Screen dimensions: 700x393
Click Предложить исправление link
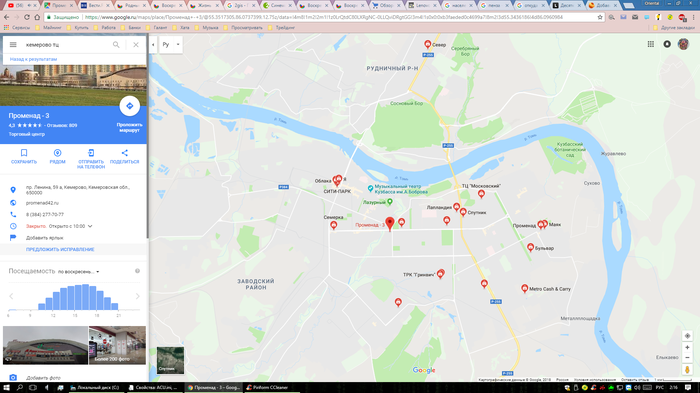coord(60,250)
